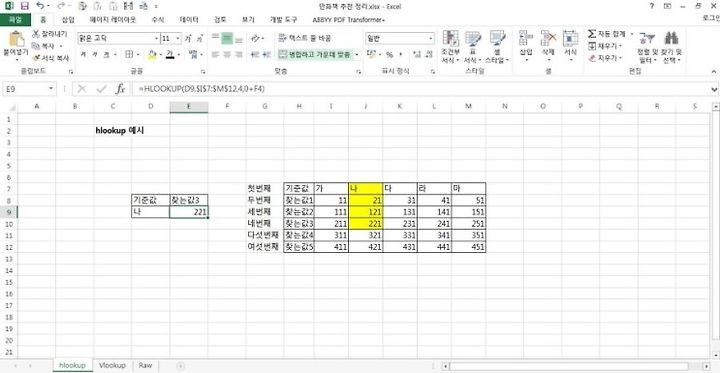Open fill color picker arrow

click(x=161, y=54)
